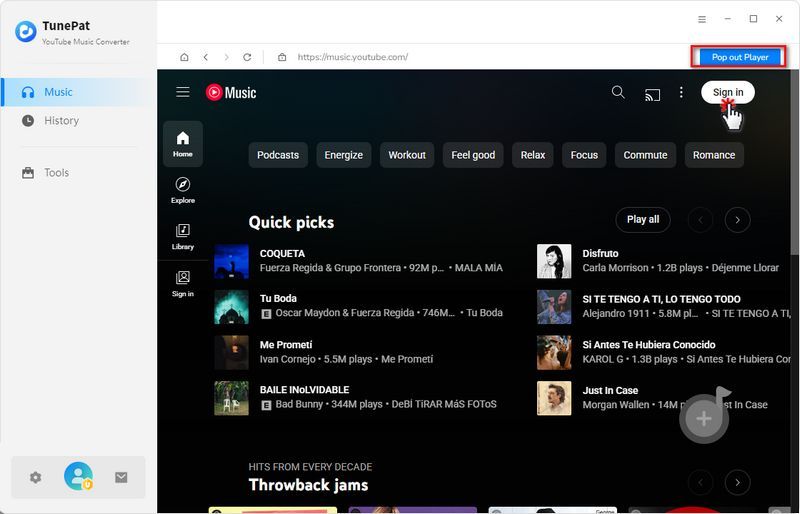Open the Tools section
This screenshot has height=514, width=800.
coord(56,172)
